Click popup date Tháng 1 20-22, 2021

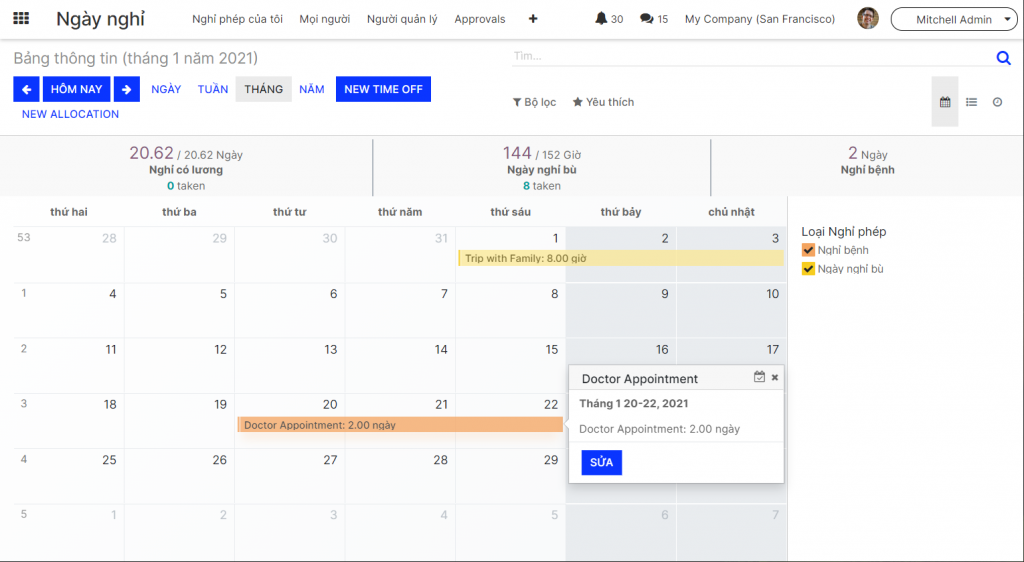pos(633,403)
